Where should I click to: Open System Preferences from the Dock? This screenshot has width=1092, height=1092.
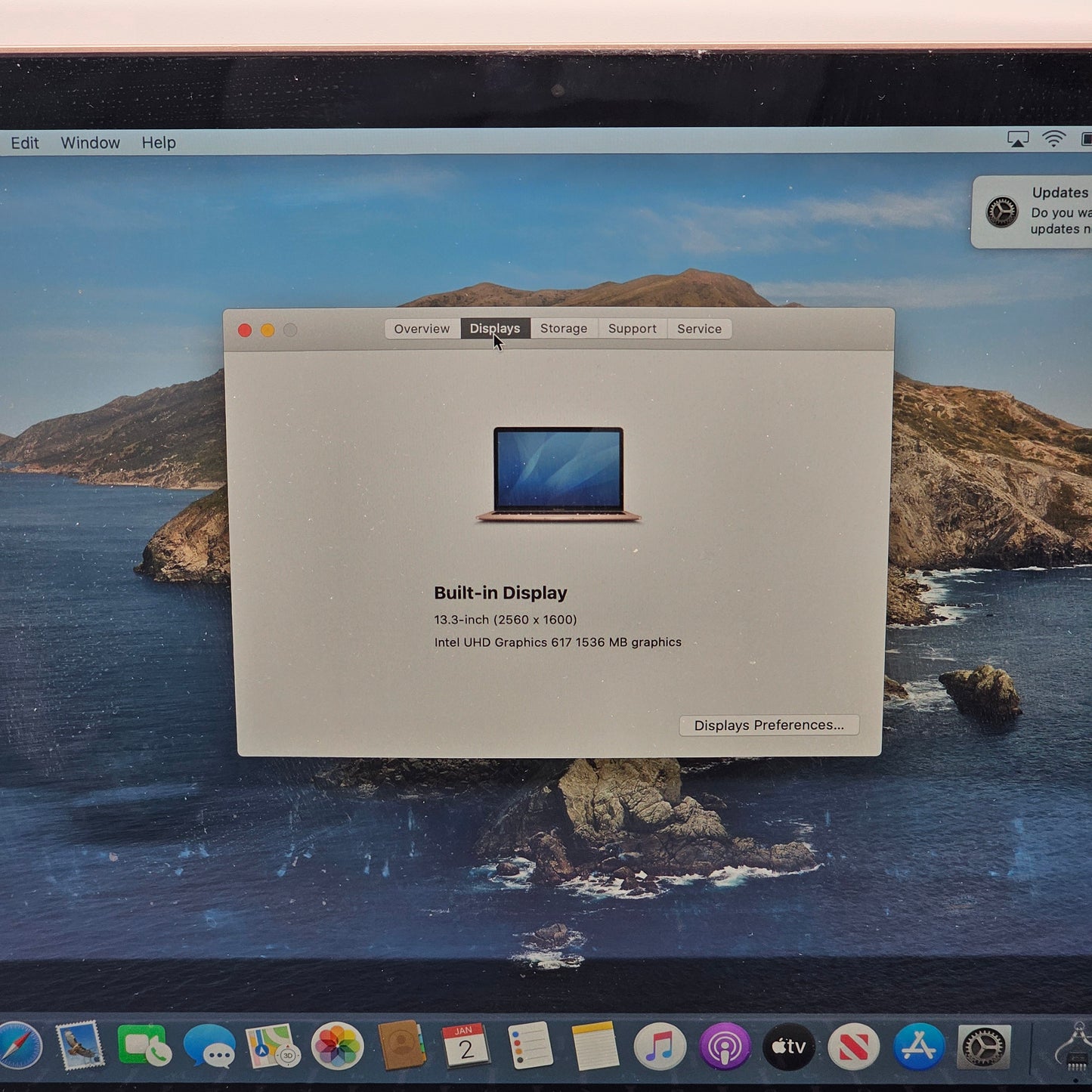pos(982,1047)
